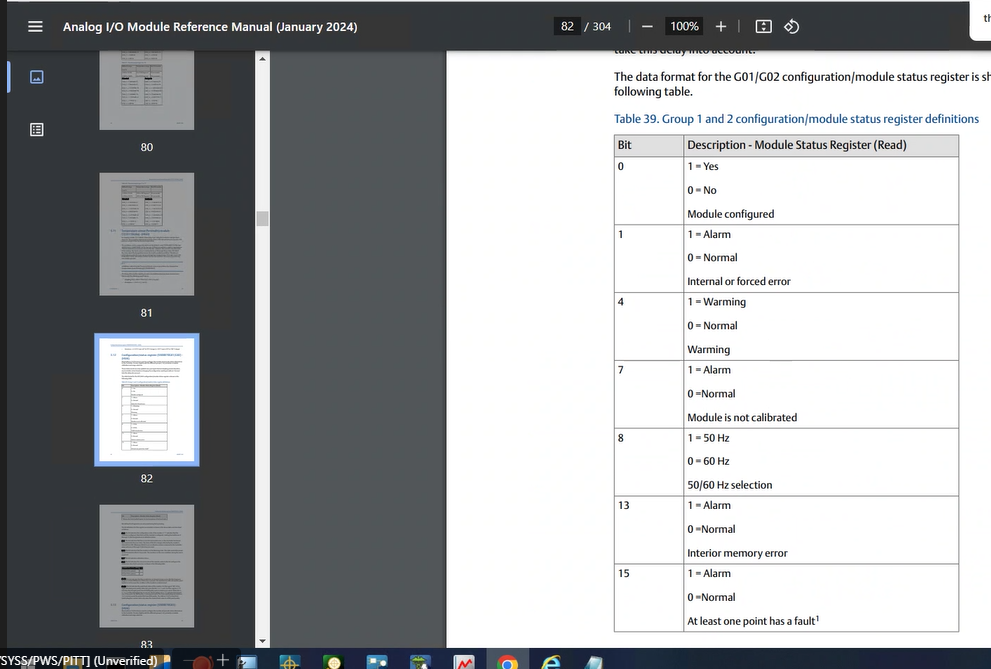Zoom out with the minus button

[647, 27]
